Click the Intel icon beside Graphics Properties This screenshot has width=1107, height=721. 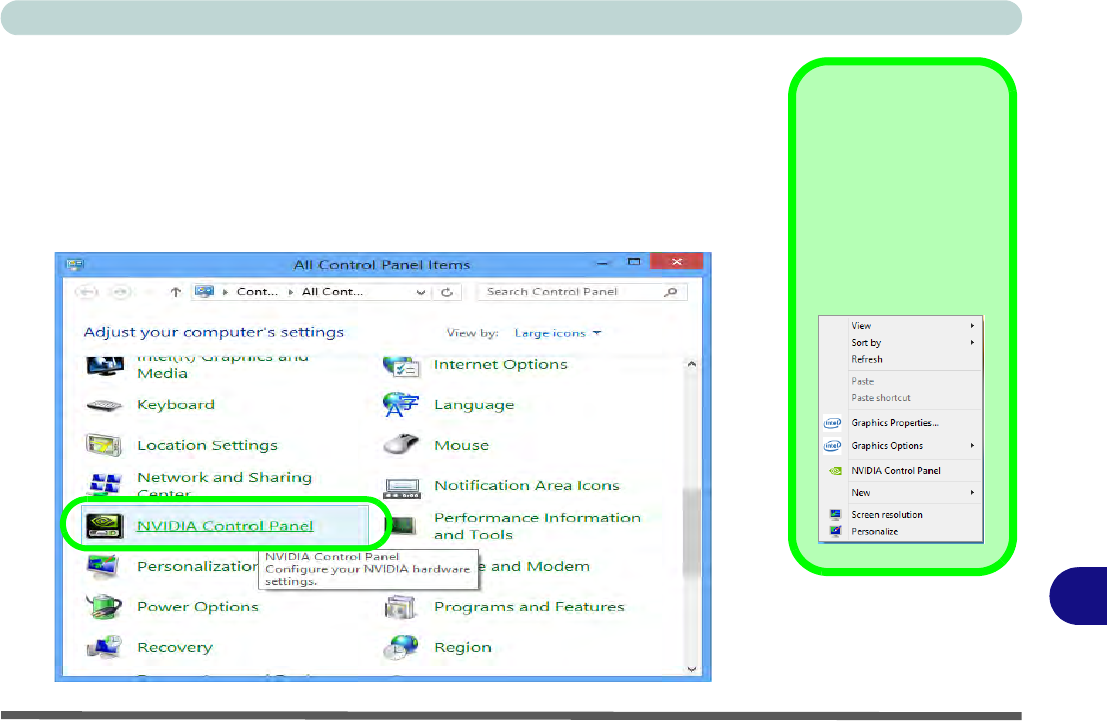(832, 423)
